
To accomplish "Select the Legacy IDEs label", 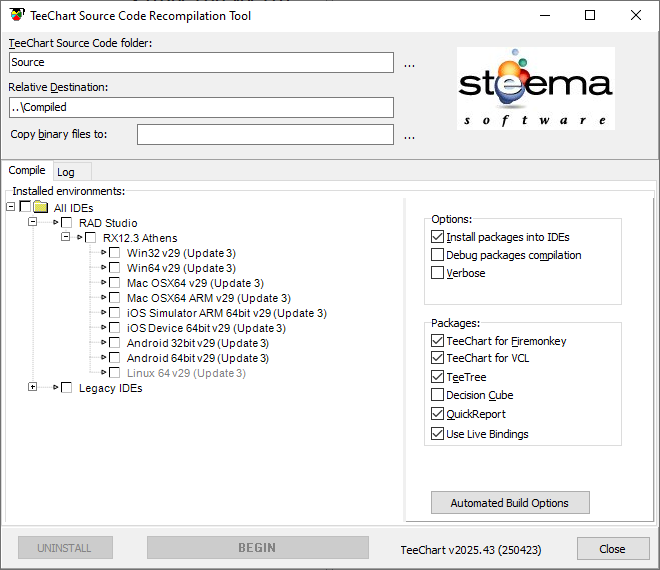I will [x=111, y=388].
